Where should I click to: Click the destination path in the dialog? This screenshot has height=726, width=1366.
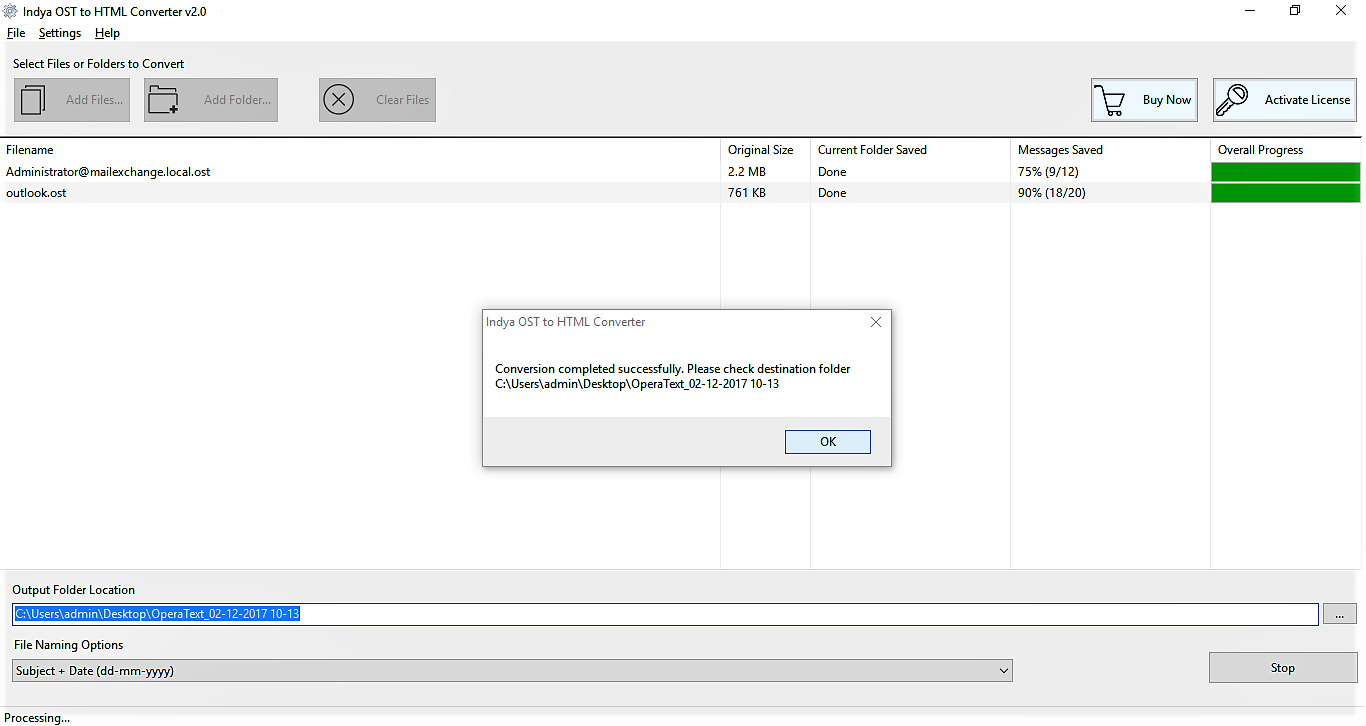point(637,384)
